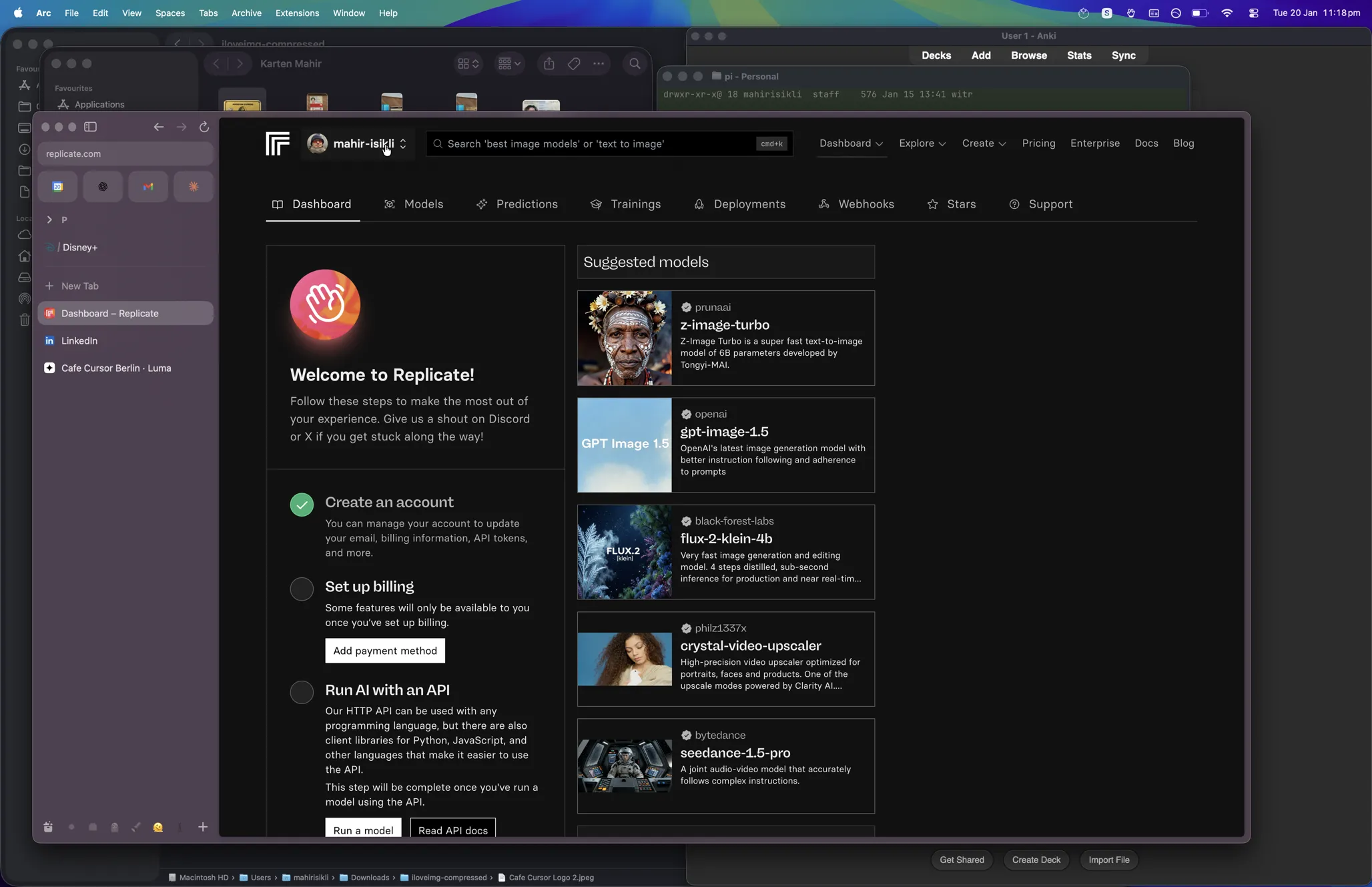Viewport: 1372px width, 887px height.
Task: Open the Gmail pinned app in Arc sidebar
Action: [148, 186]
